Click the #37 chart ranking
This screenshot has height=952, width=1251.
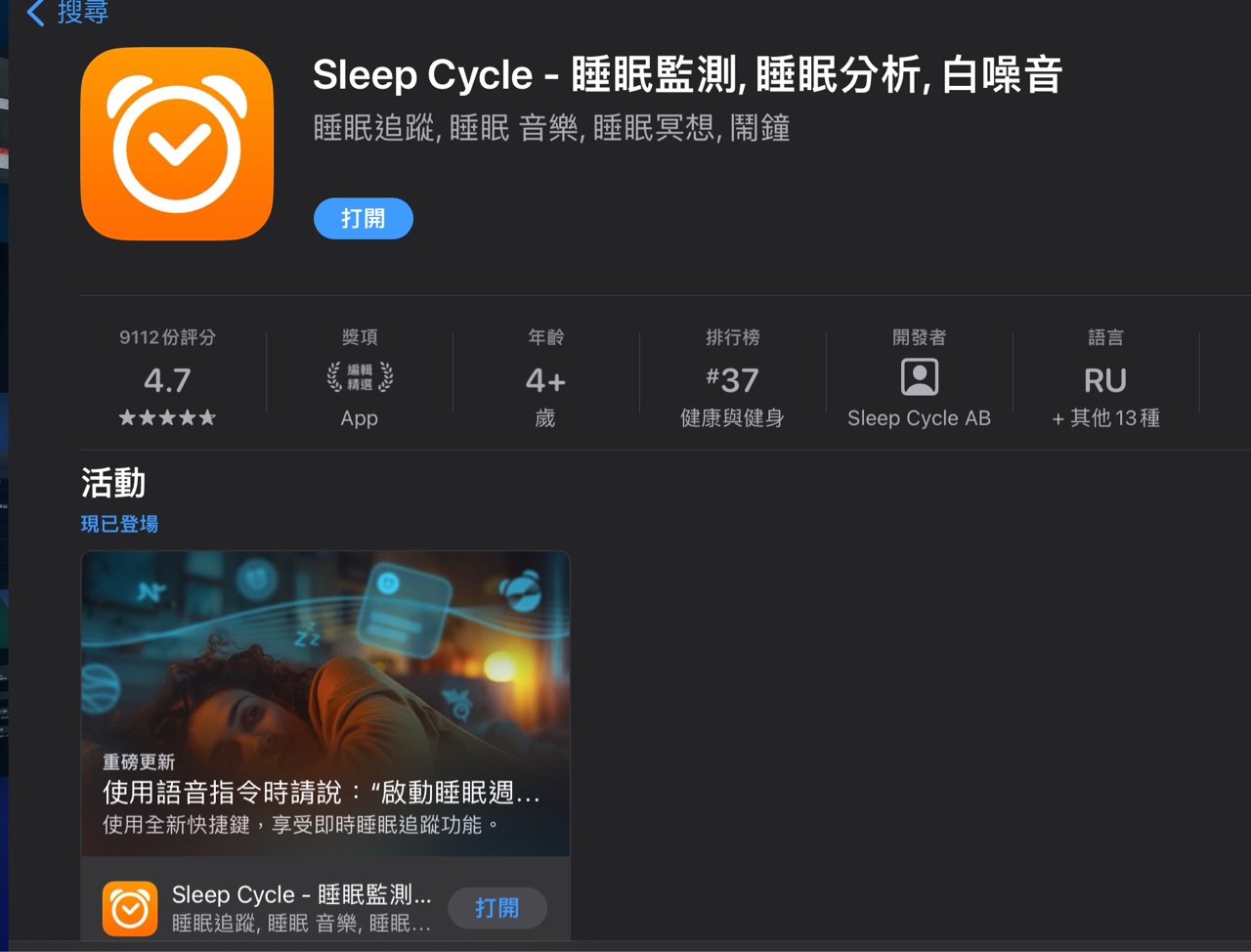(x=732, y=379)
